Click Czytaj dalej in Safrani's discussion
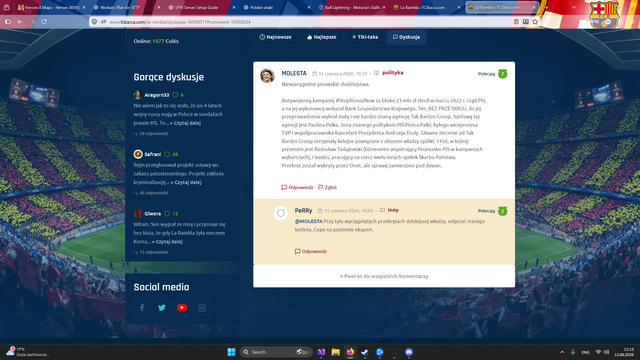The width and height of the screenshot is (640, 360). 186,182
